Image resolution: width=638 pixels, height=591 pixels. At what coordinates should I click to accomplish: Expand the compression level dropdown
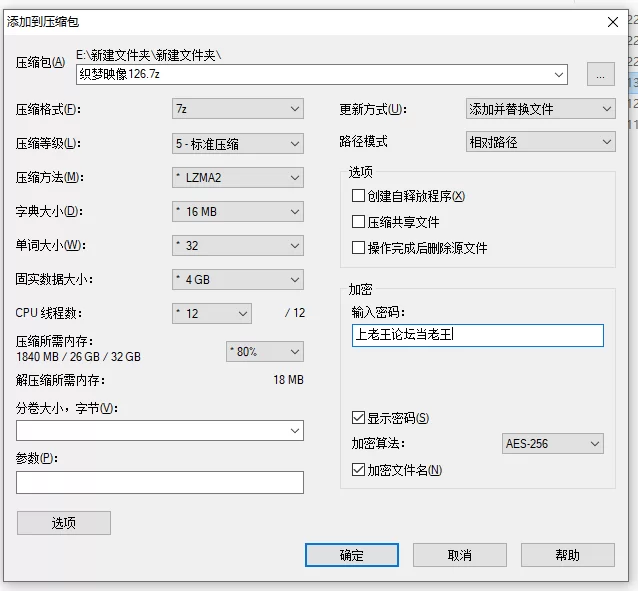point(237,144)
